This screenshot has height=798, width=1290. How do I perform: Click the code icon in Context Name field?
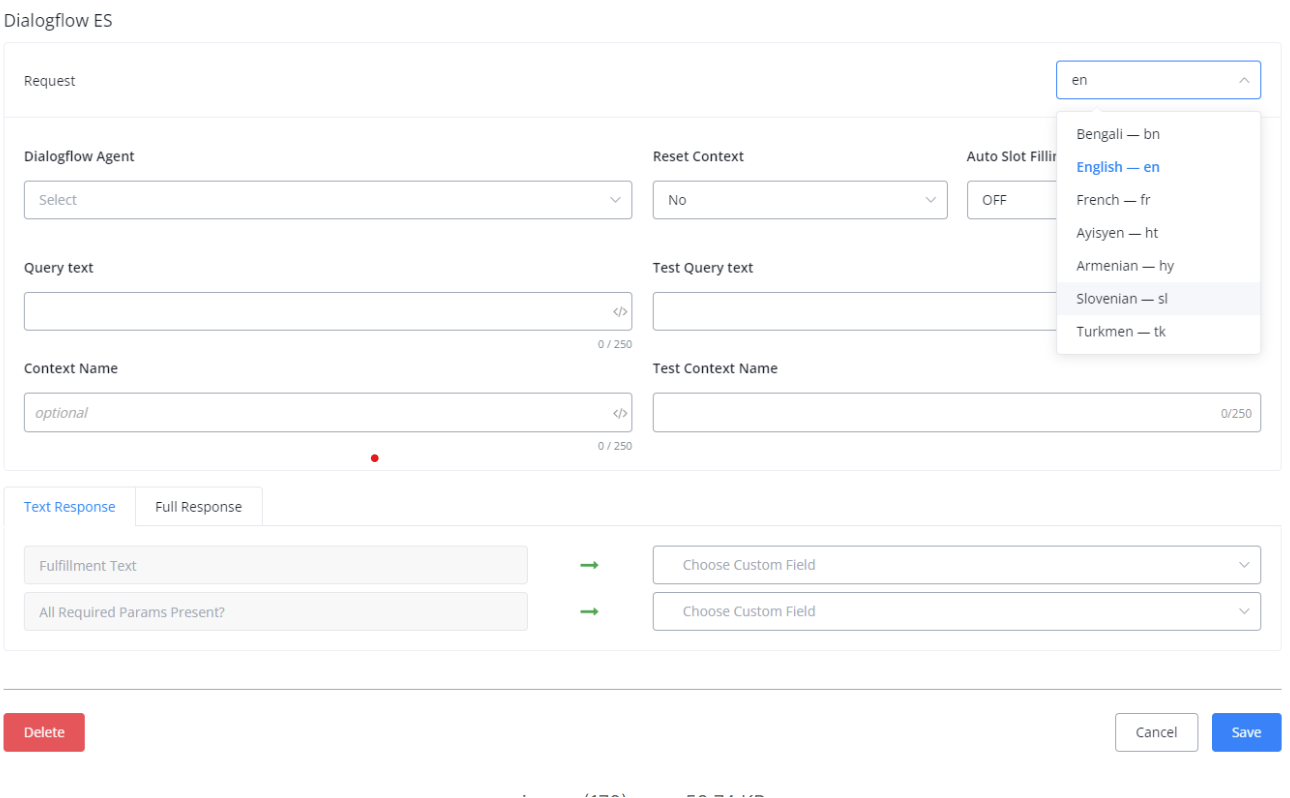point(620,413)
